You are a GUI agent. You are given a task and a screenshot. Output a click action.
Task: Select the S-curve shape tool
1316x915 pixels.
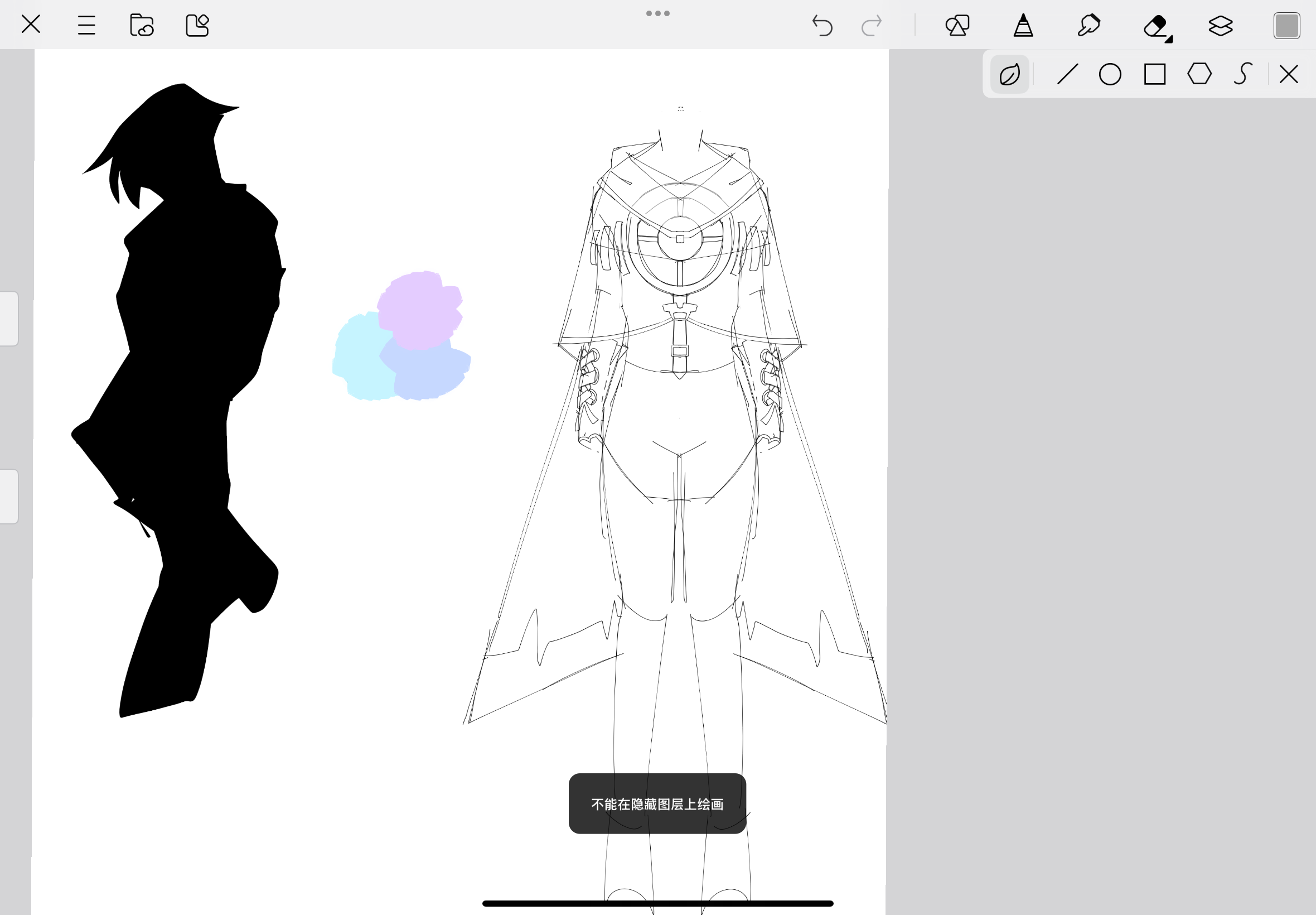pyautogui.click(x=1242, y=74)
